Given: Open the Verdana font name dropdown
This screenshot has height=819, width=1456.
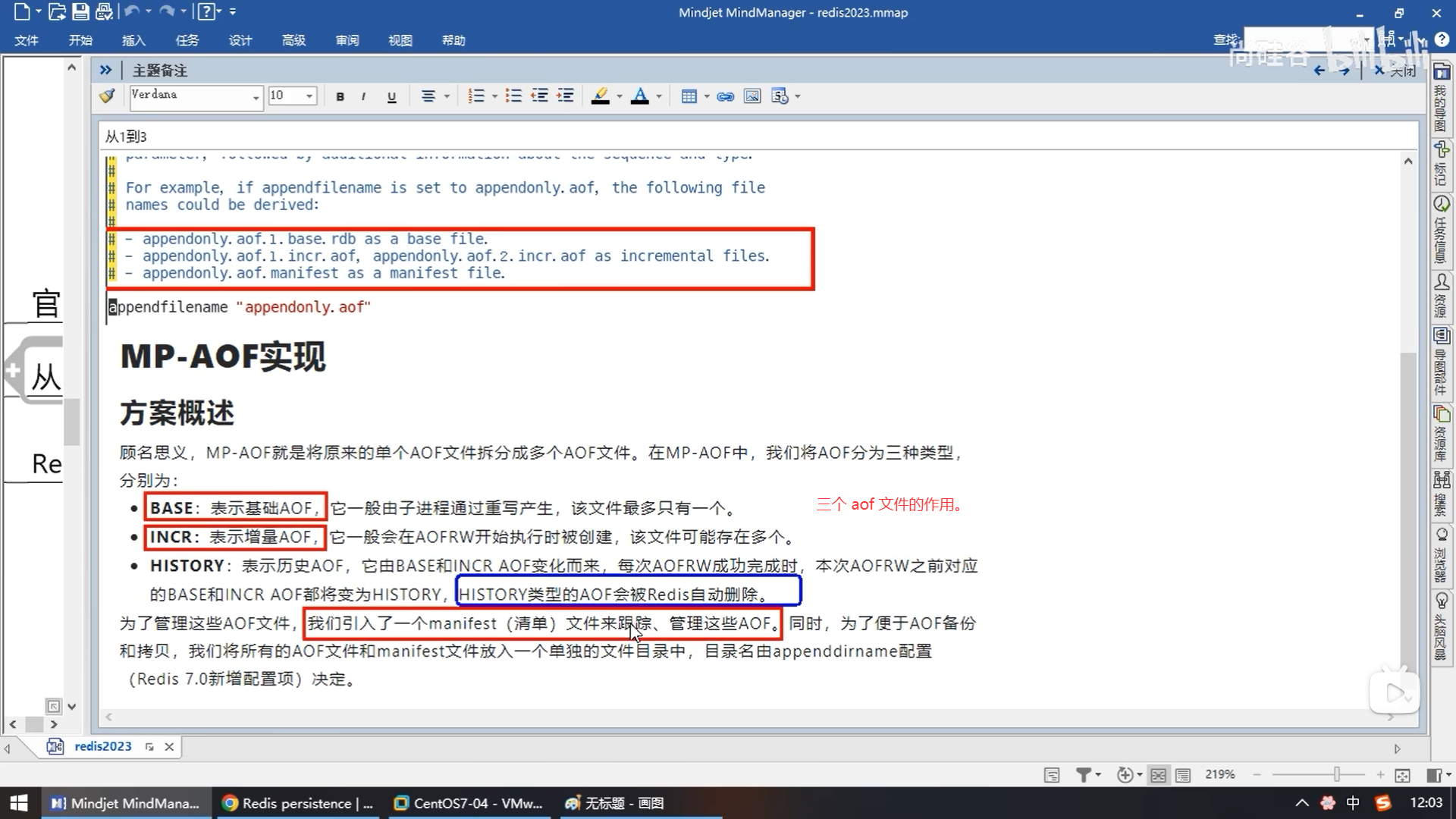Looking at the screenshot, I should [x=256, y=96].
